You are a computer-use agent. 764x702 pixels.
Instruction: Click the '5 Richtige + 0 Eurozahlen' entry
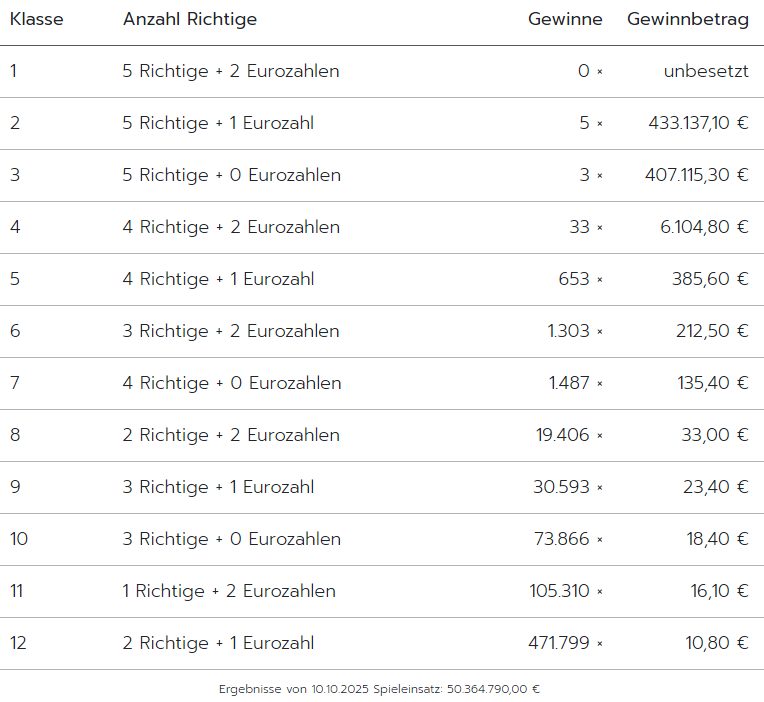coord(232,175)
